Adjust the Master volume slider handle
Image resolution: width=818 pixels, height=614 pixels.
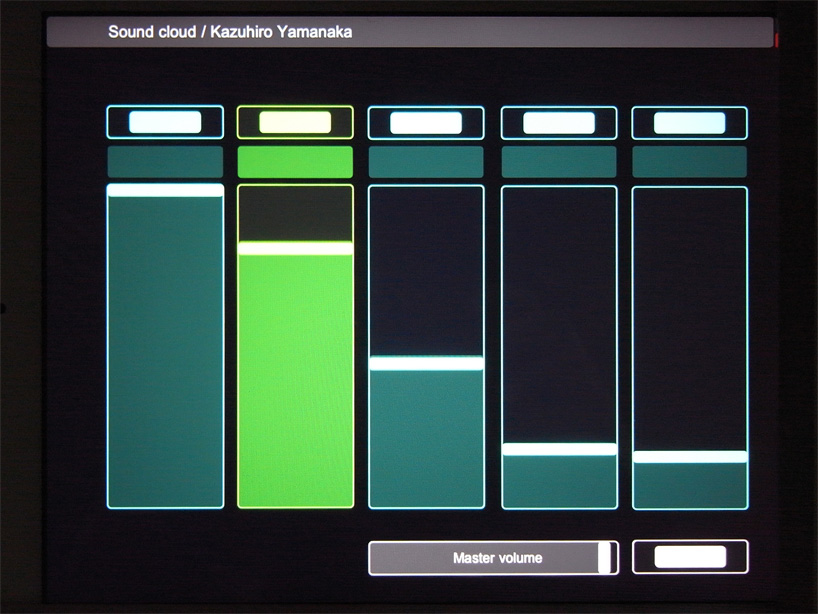(x=606, y=558)
